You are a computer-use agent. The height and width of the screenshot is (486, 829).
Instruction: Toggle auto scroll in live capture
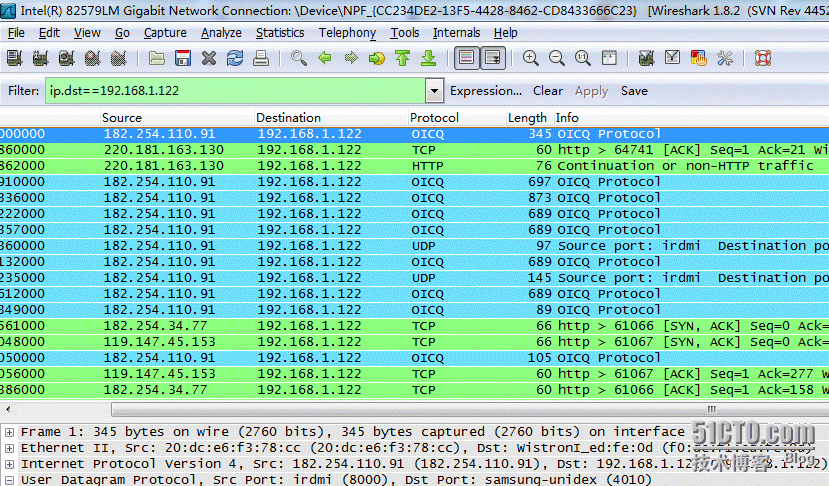point(493,58)
